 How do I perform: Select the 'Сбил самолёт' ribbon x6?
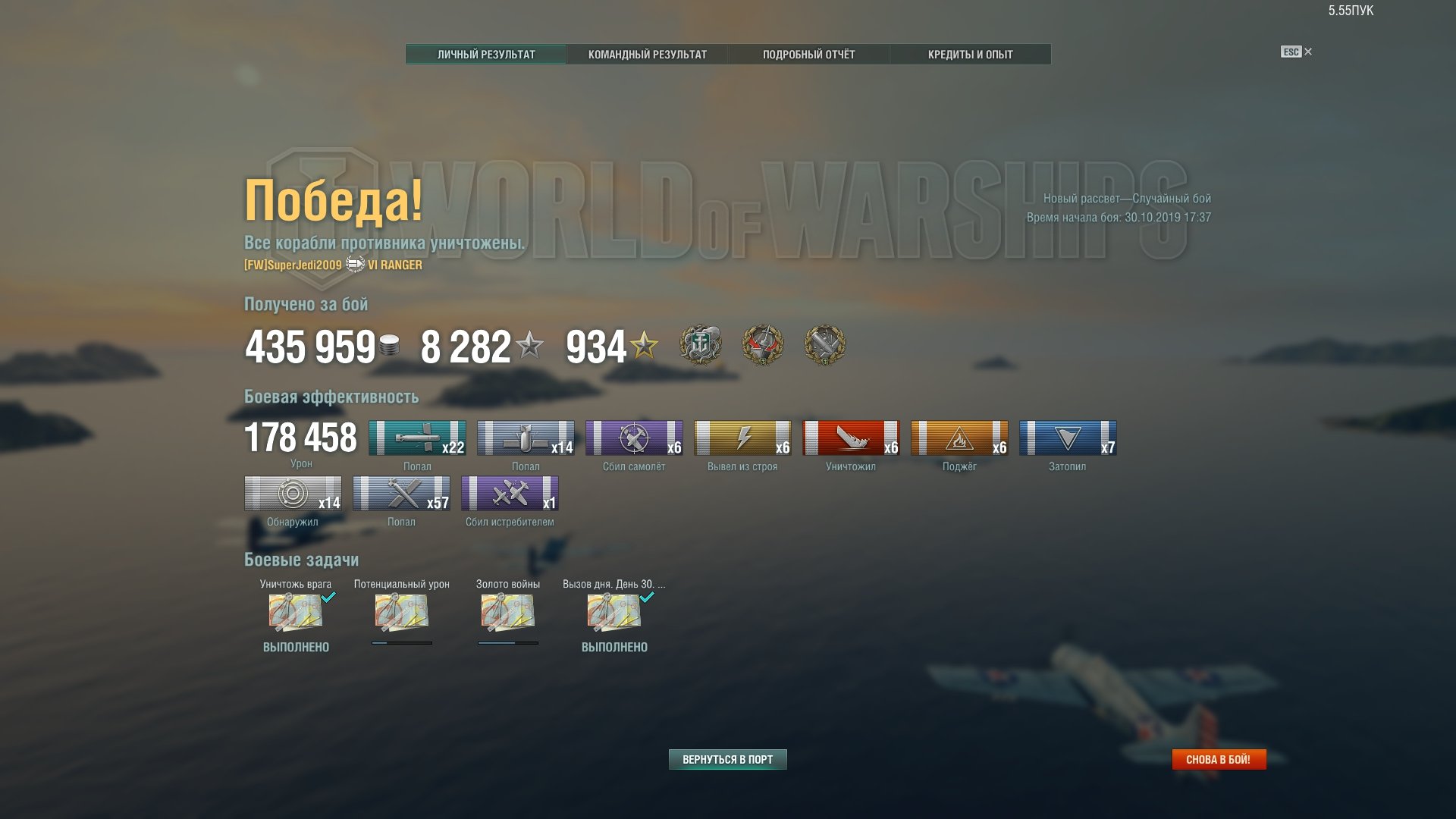634,438
